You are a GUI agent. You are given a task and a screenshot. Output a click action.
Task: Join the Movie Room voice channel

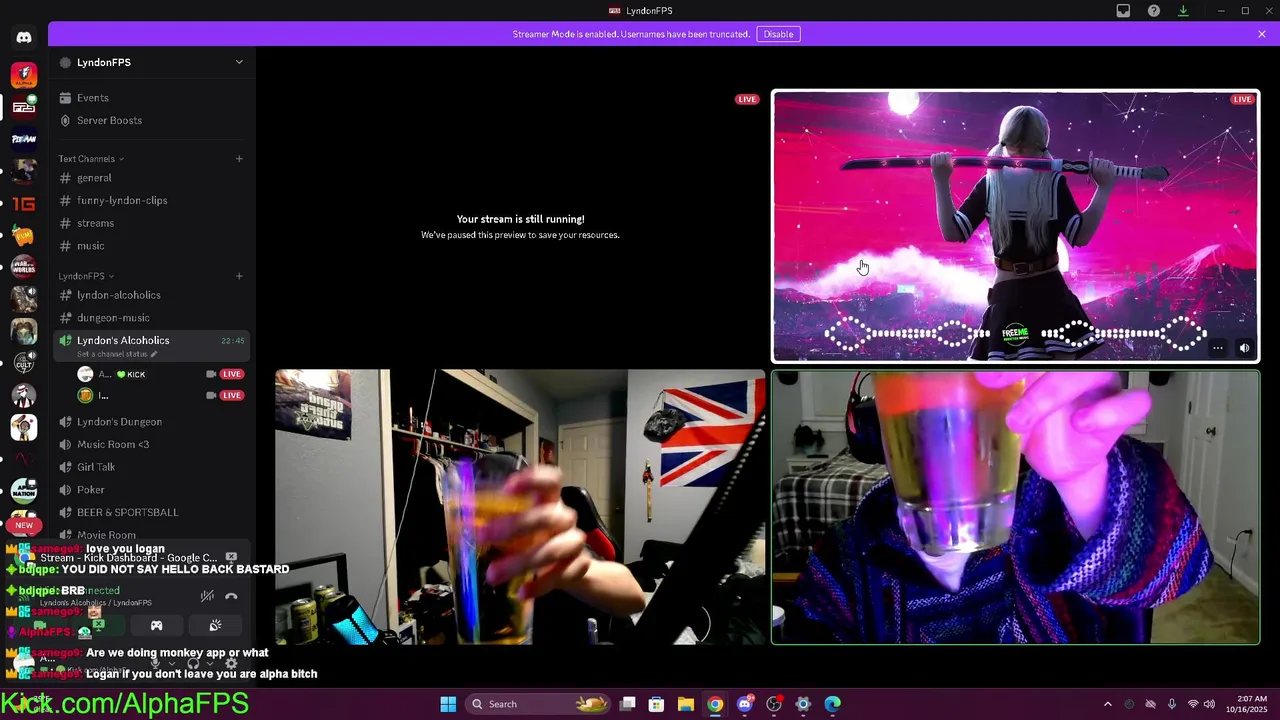[x=152, y=535]
